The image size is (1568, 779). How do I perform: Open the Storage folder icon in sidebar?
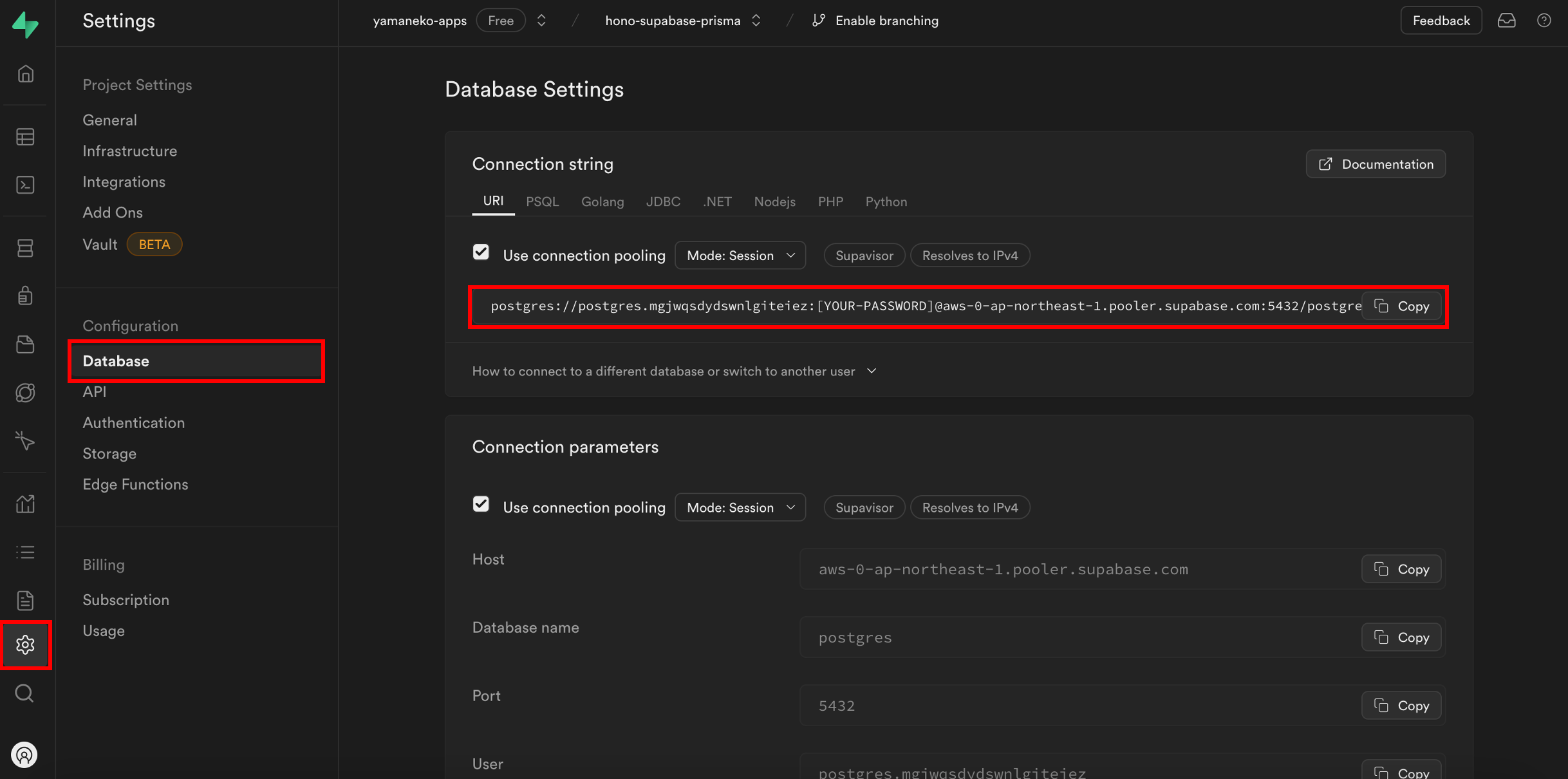click(25, 344)
